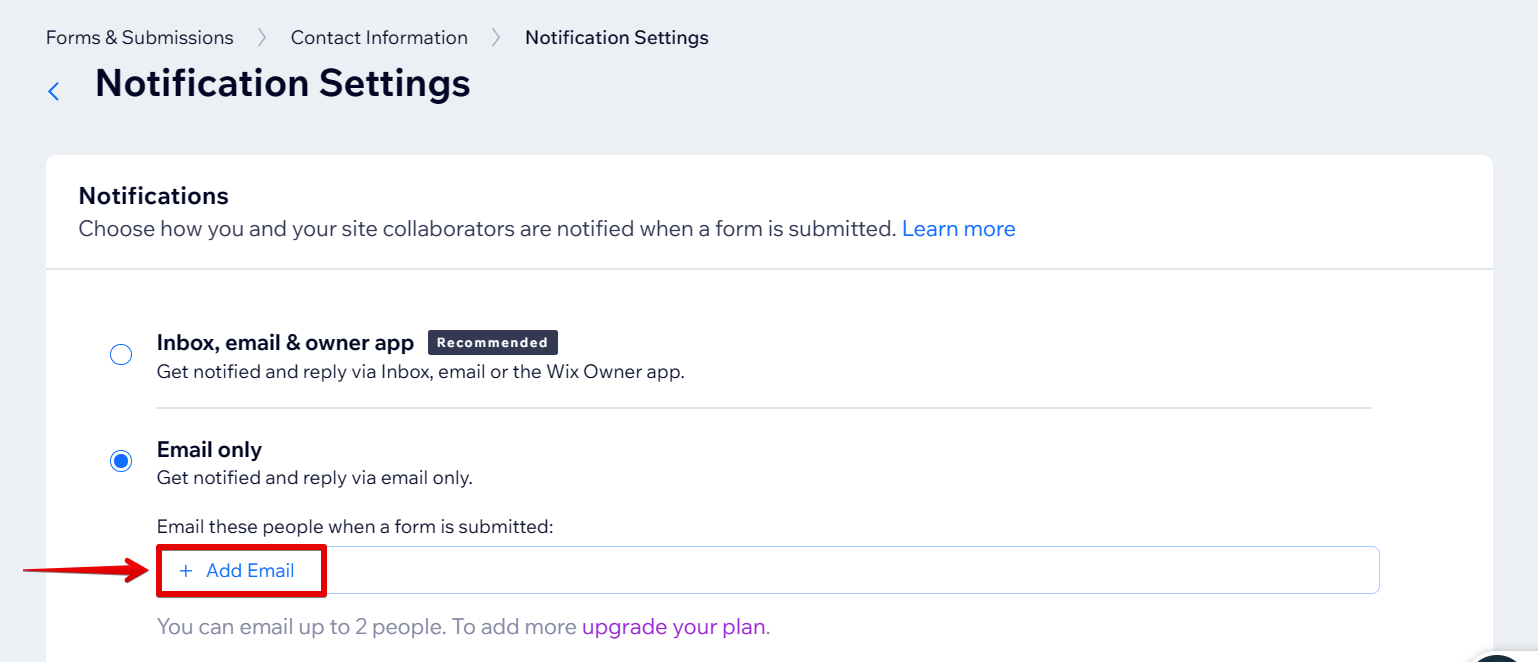This screenshot has width=1538, height=662.
Task: Click the Email only label text
Action: pyautogui.click(x=209, y=450)
